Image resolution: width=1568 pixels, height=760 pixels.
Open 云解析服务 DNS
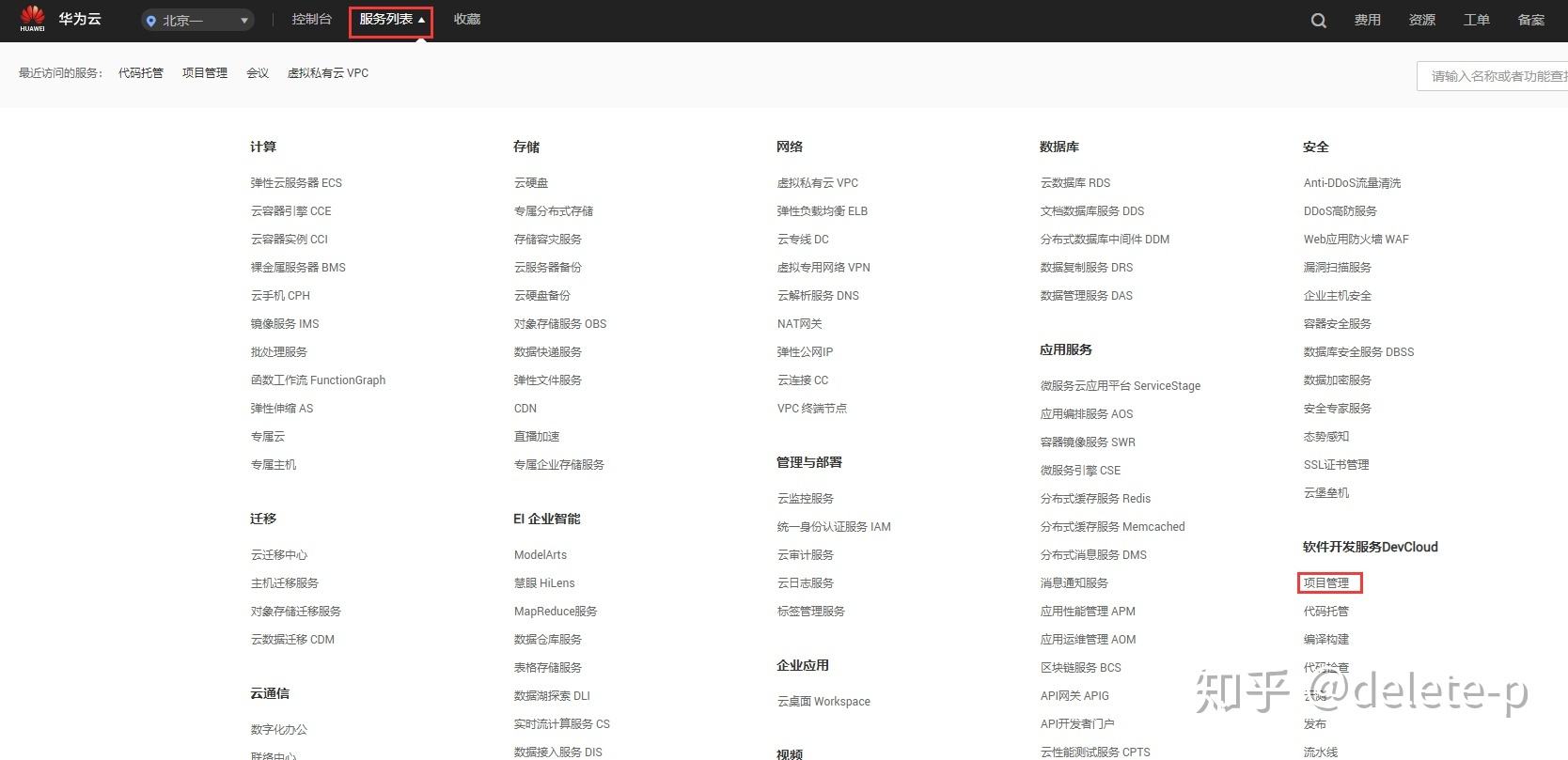(818, 296)
